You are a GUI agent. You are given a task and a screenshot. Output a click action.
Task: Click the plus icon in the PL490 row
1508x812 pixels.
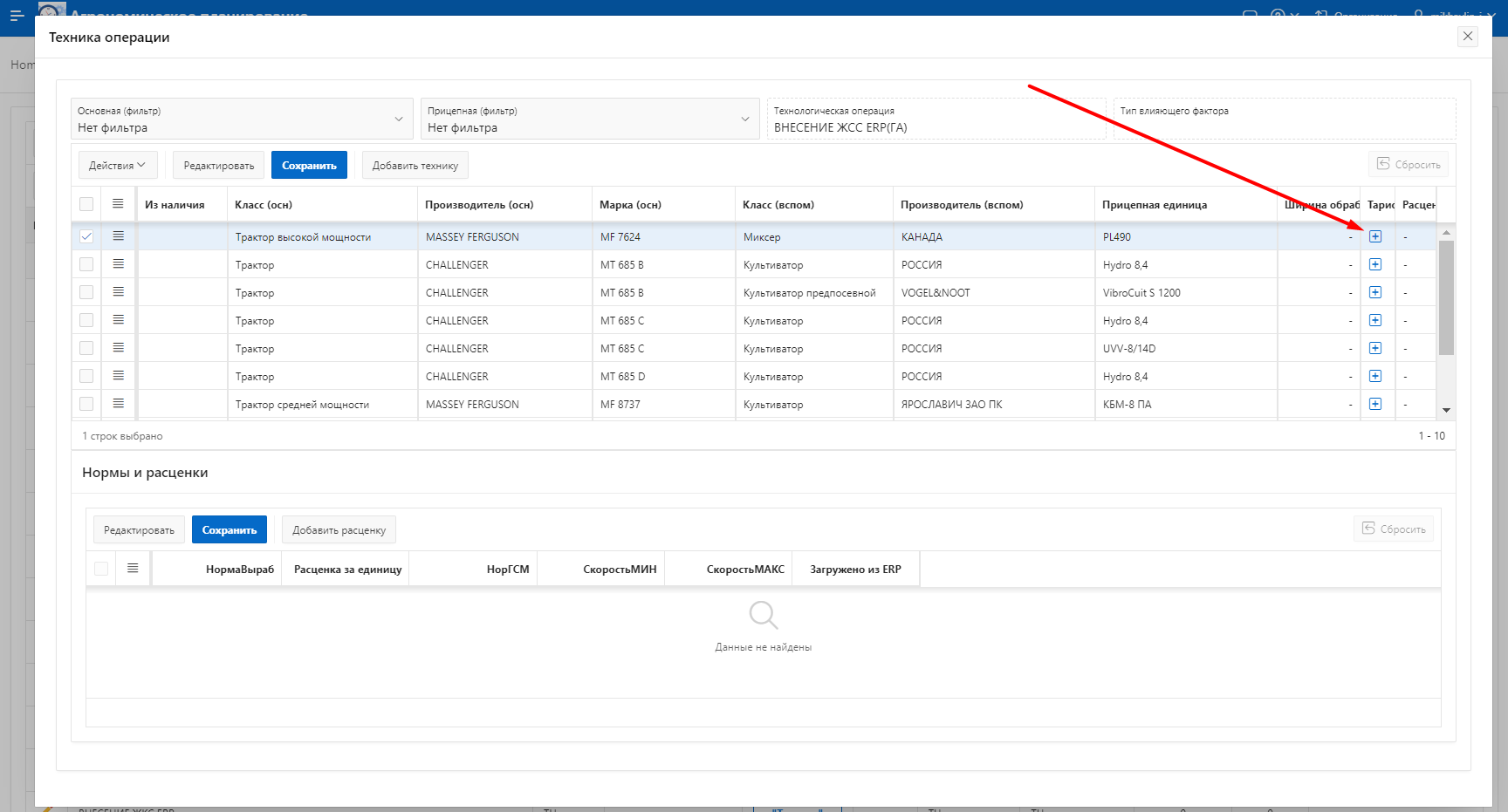coord(1375,236)
